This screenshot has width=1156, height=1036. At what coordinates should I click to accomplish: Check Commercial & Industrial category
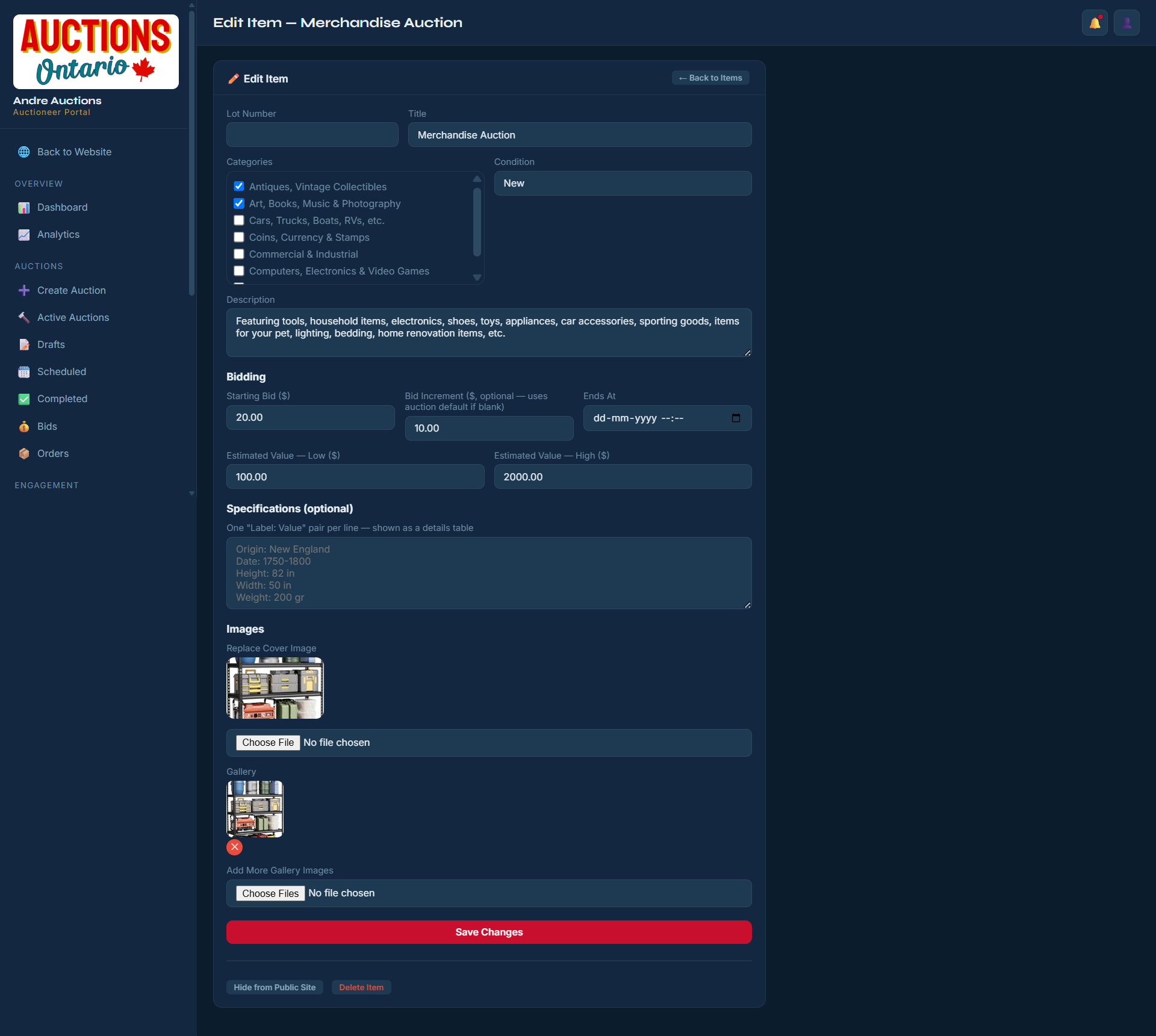tap(239, 253)
